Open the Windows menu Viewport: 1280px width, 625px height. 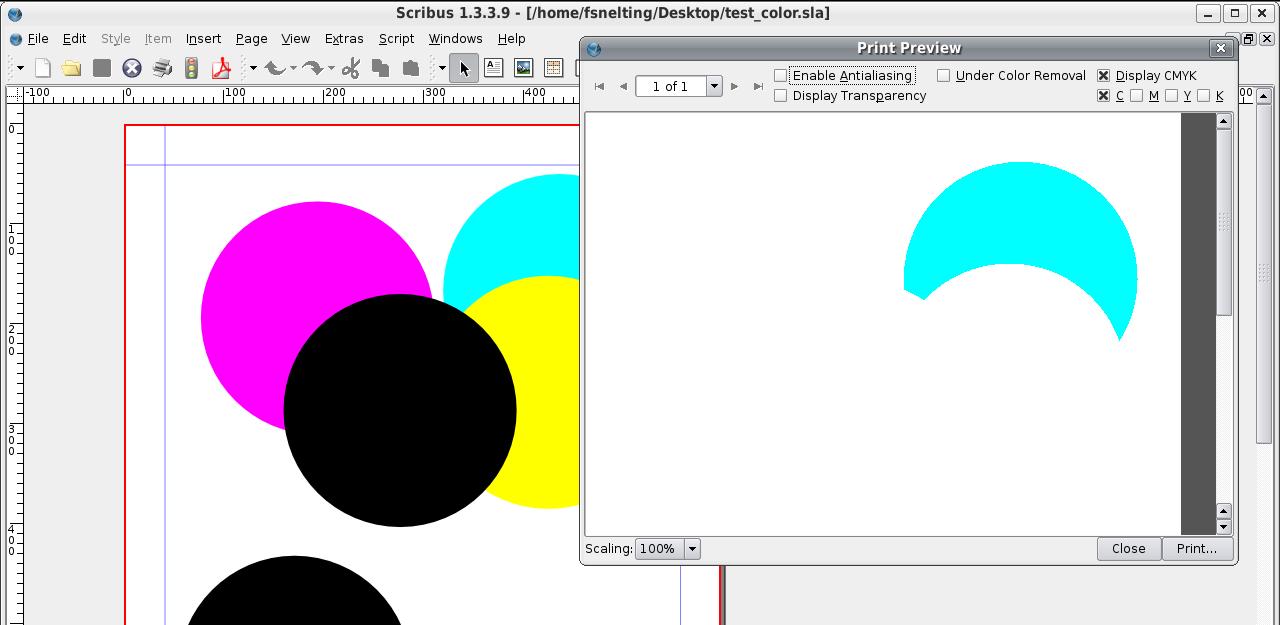(455, 39)
